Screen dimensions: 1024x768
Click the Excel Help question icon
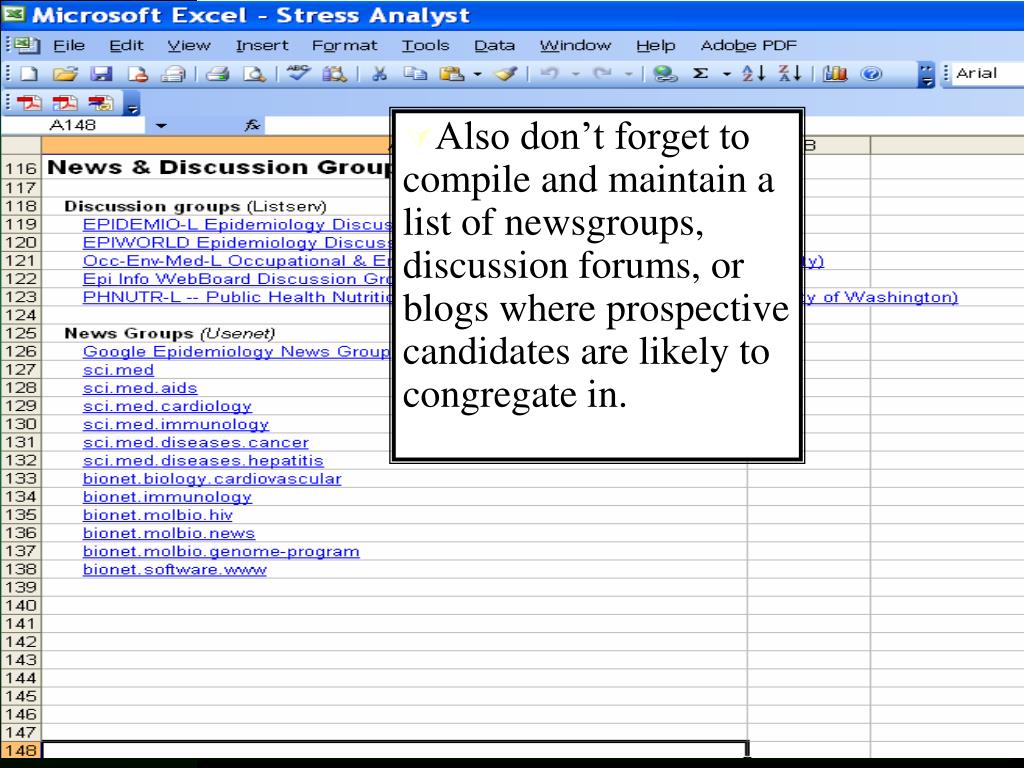(871, 74)
